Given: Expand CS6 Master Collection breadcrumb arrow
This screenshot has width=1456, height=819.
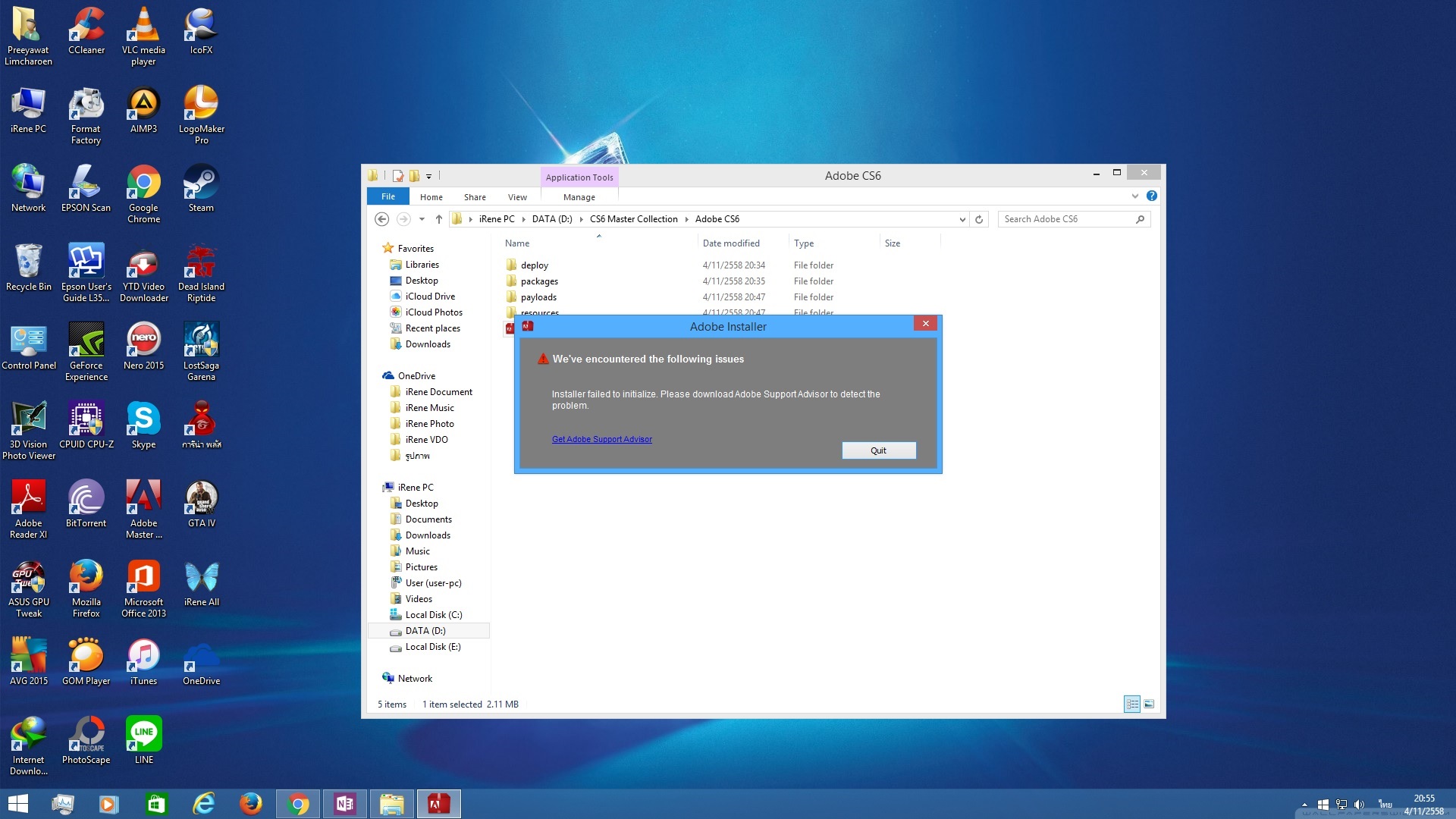Looking at the screenshot, I should (x=686, y=219).
